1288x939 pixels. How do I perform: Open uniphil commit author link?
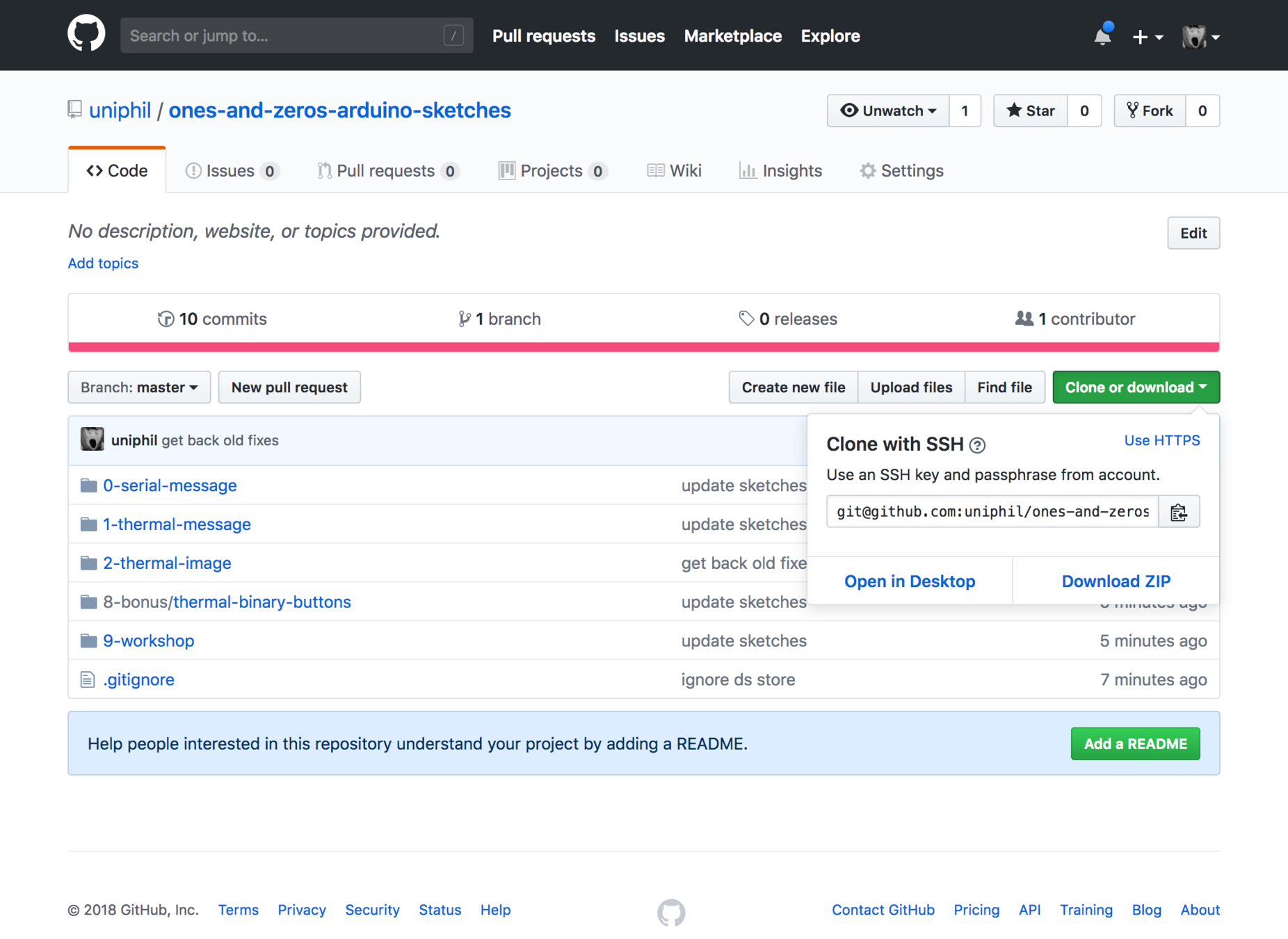point(134,440)
